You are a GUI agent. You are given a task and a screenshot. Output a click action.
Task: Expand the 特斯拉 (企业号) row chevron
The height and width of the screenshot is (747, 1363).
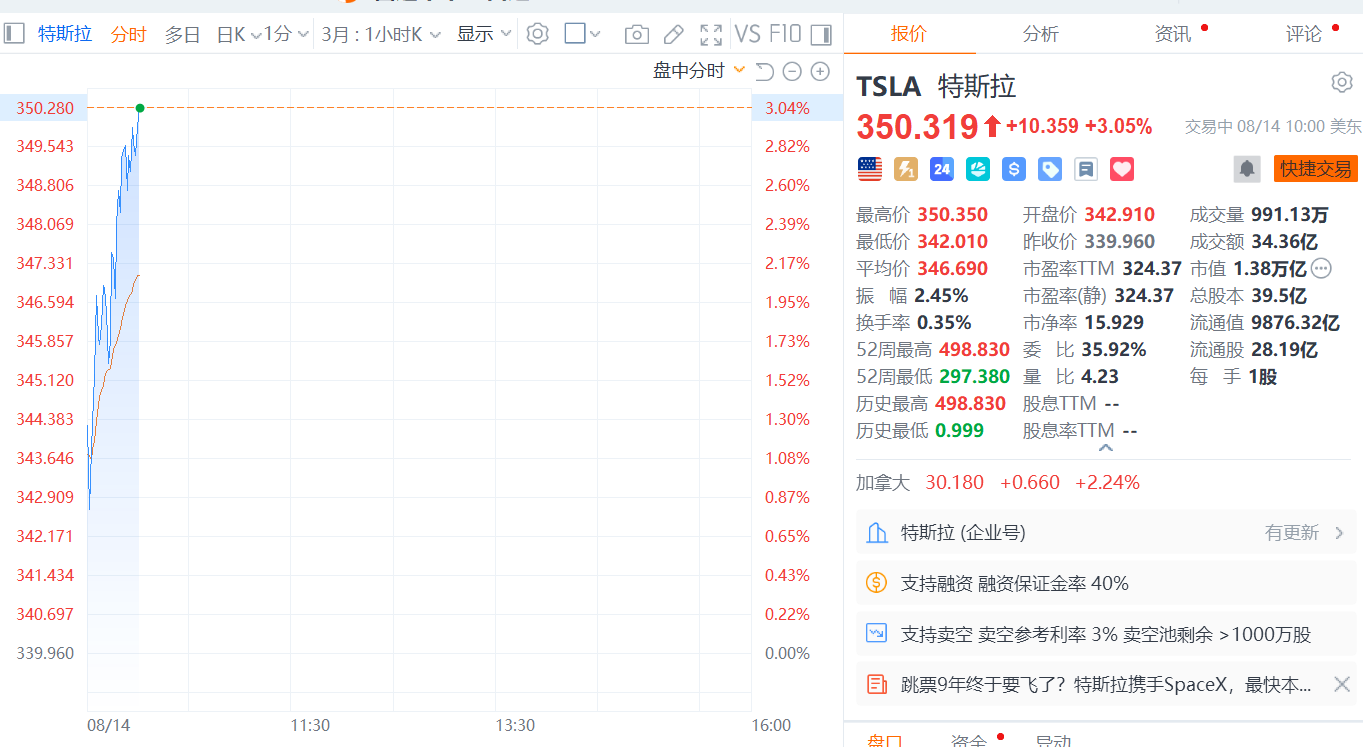pyautogui.click(x=1340, y=533)
